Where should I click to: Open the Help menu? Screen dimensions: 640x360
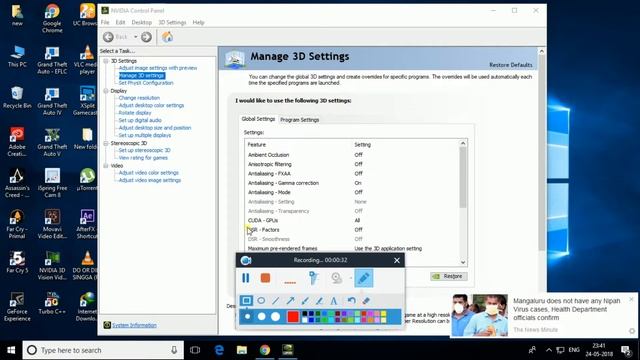pyautogui.click(x=198, y=22)
